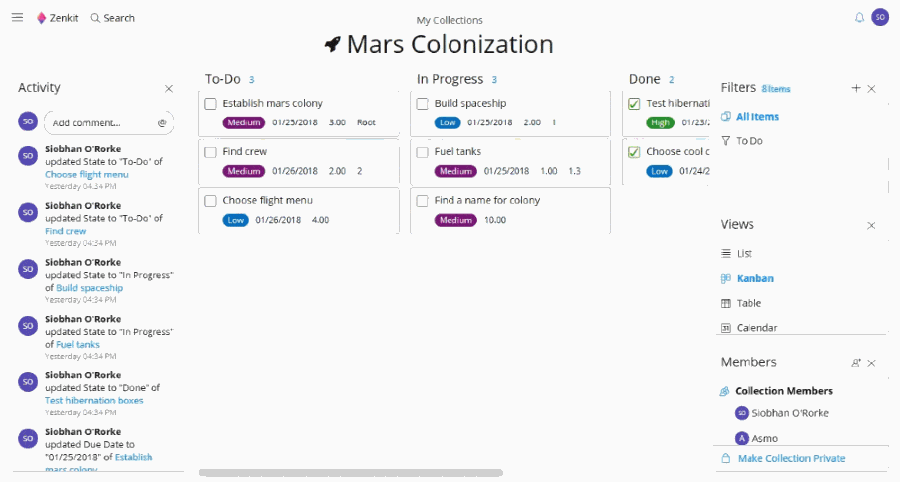The image size is (900, 482).
Task: Open the user profile avatar menu
Action: coord(880,17)
